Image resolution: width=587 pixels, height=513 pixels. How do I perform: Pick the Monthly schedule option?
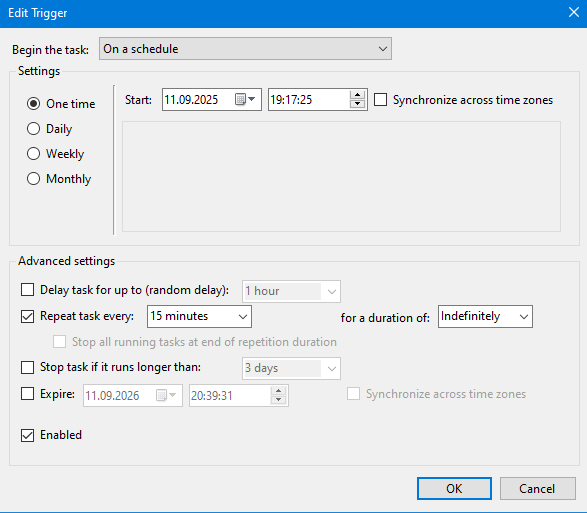point(33,179)
